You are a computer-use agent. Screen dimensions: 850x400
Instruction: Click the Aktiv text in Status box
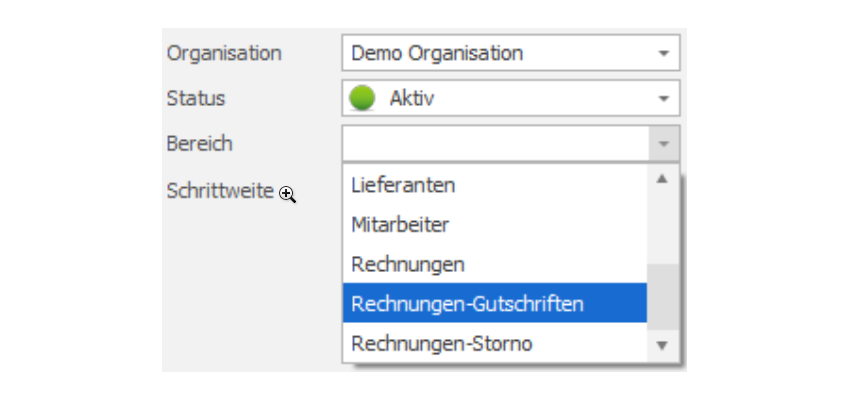pyautogui.click(x=411, y=99)
